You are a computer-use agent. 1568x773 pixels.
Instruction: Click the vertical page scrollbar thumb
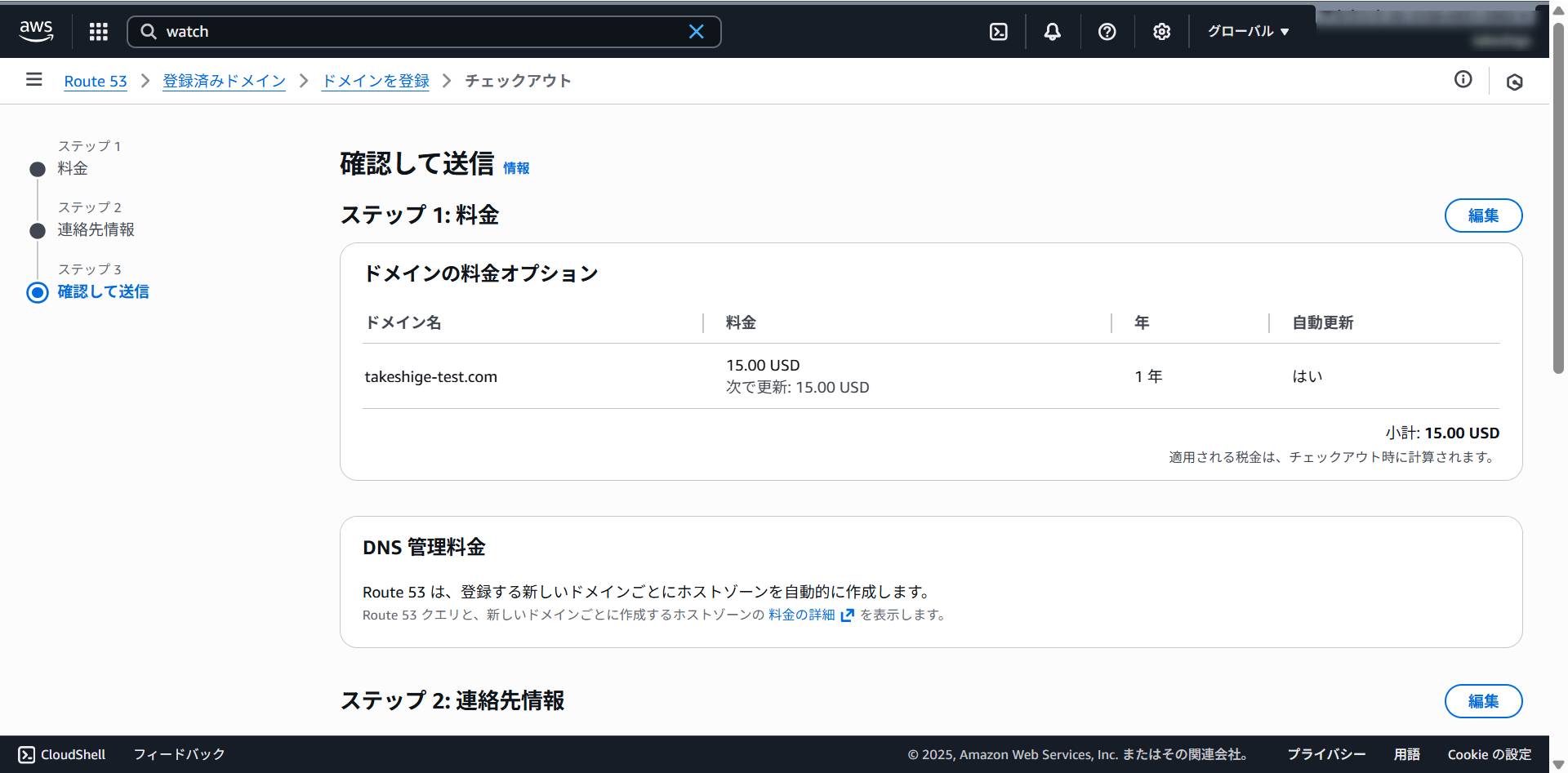pos(1558,196)
